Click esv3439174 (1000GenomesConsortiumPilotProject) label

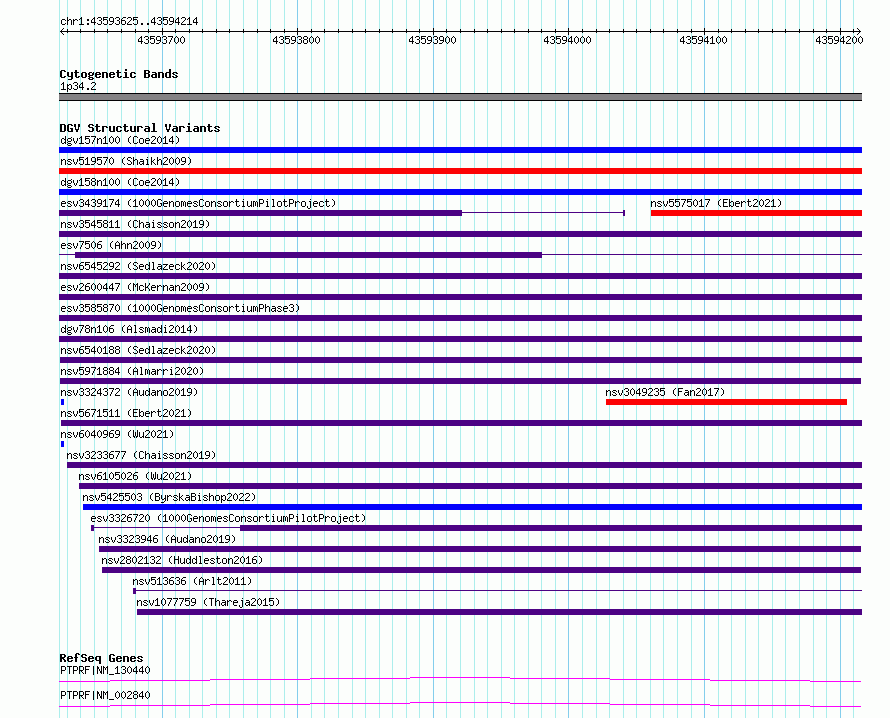(x=198, y=203)
